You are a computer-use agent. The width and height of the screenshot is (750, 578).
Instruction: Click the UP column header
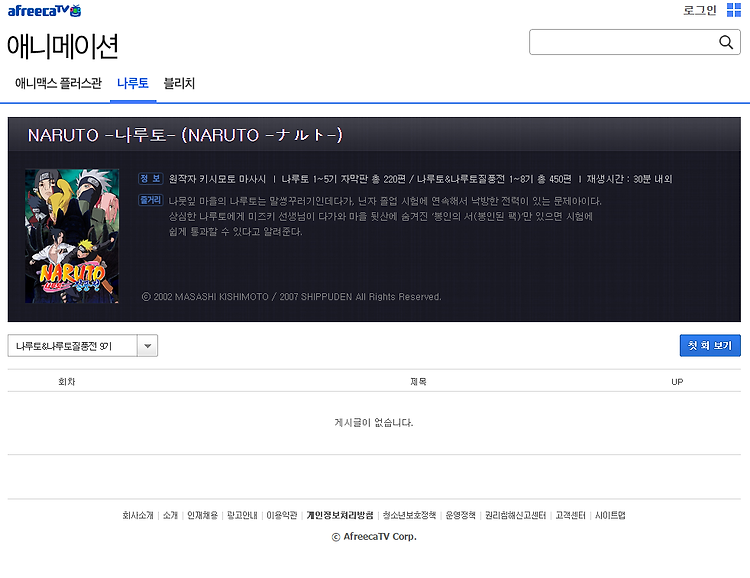click(x=677, y=382)
